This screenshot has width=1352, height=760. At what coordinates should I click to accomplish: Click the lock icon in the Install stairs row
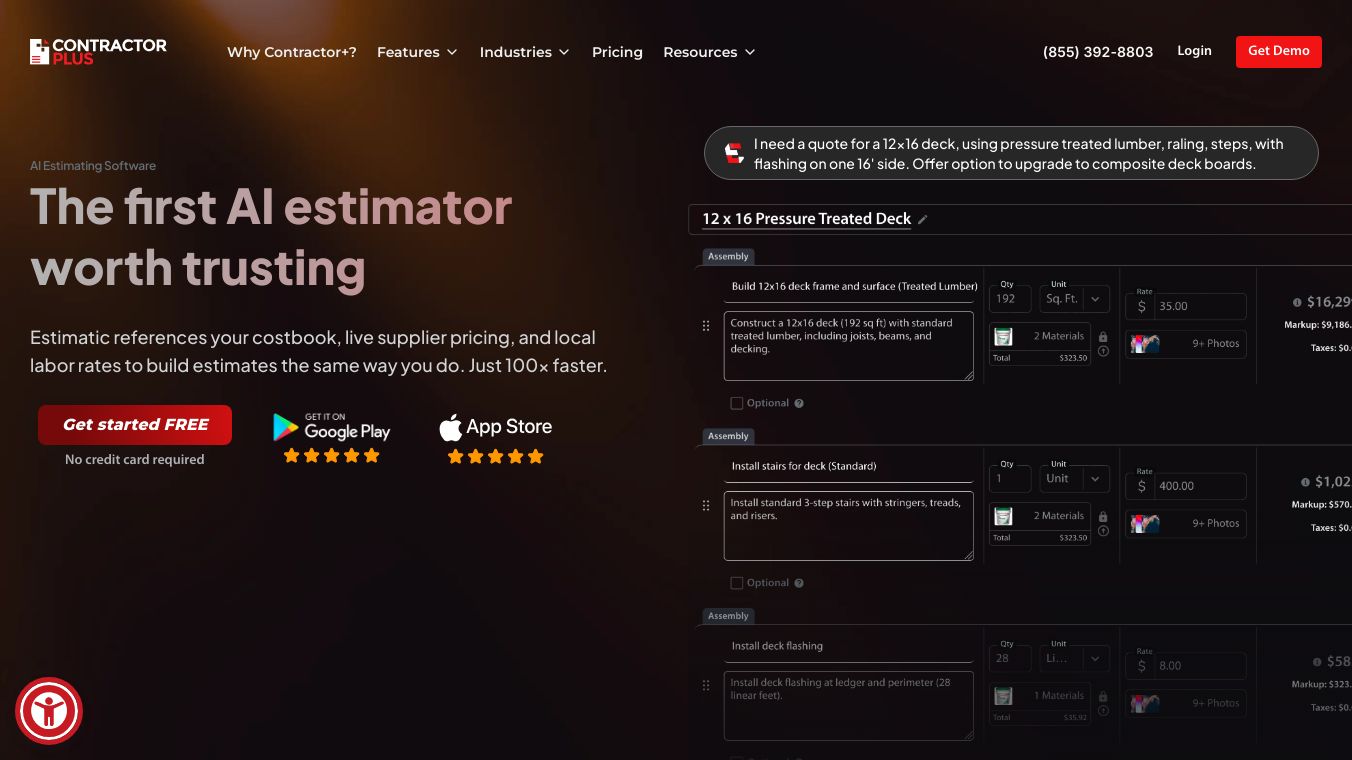(x=1103, y=517)
